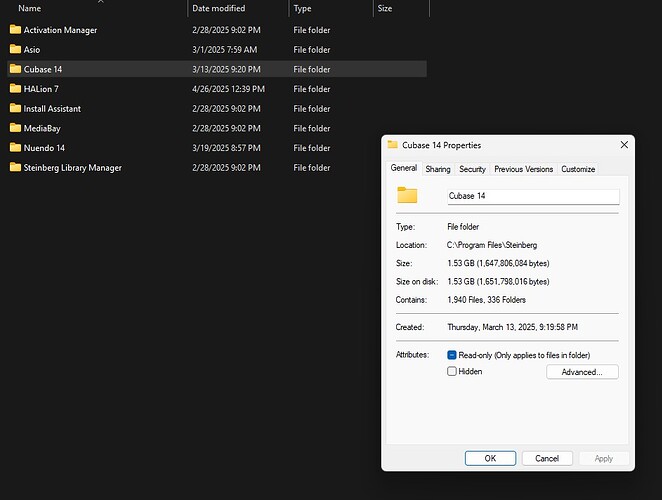Toggle the Read-only attribute checkbox
The image size is (662, 500).
pyautogui.click(x=452, y=355)
